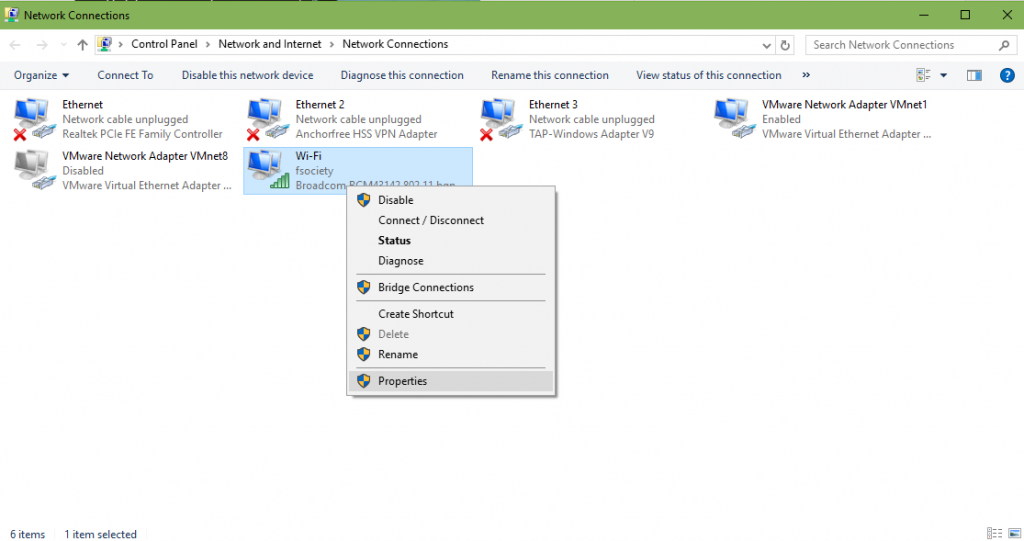Go up one folder level

pyautogui.click(x=82, y=44)
